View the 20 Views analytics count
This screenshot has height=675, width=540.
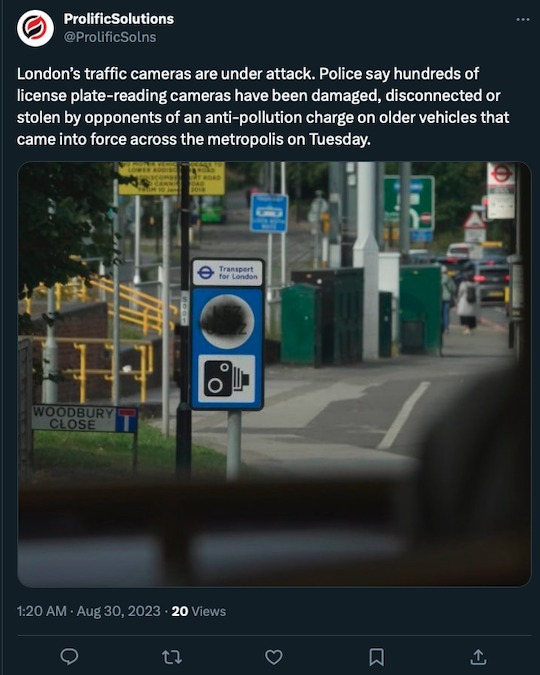pyautogui.click(x=199, y=611)
